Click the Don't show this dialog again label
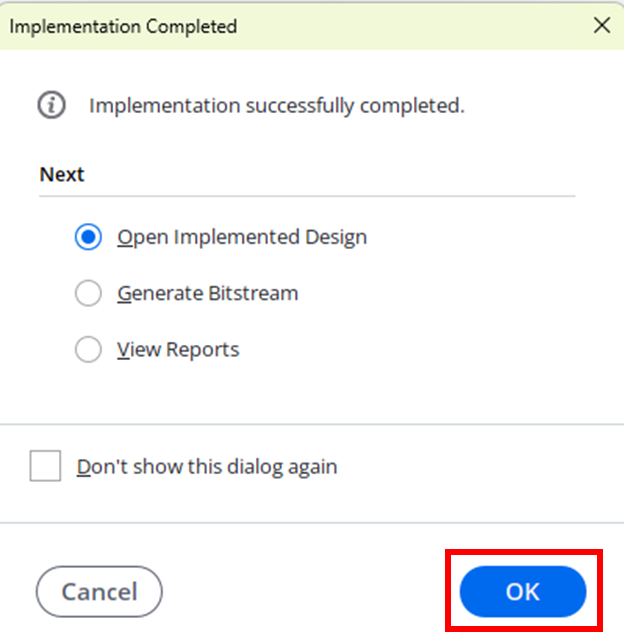This screenshot has width=624, height=644. 207,467
